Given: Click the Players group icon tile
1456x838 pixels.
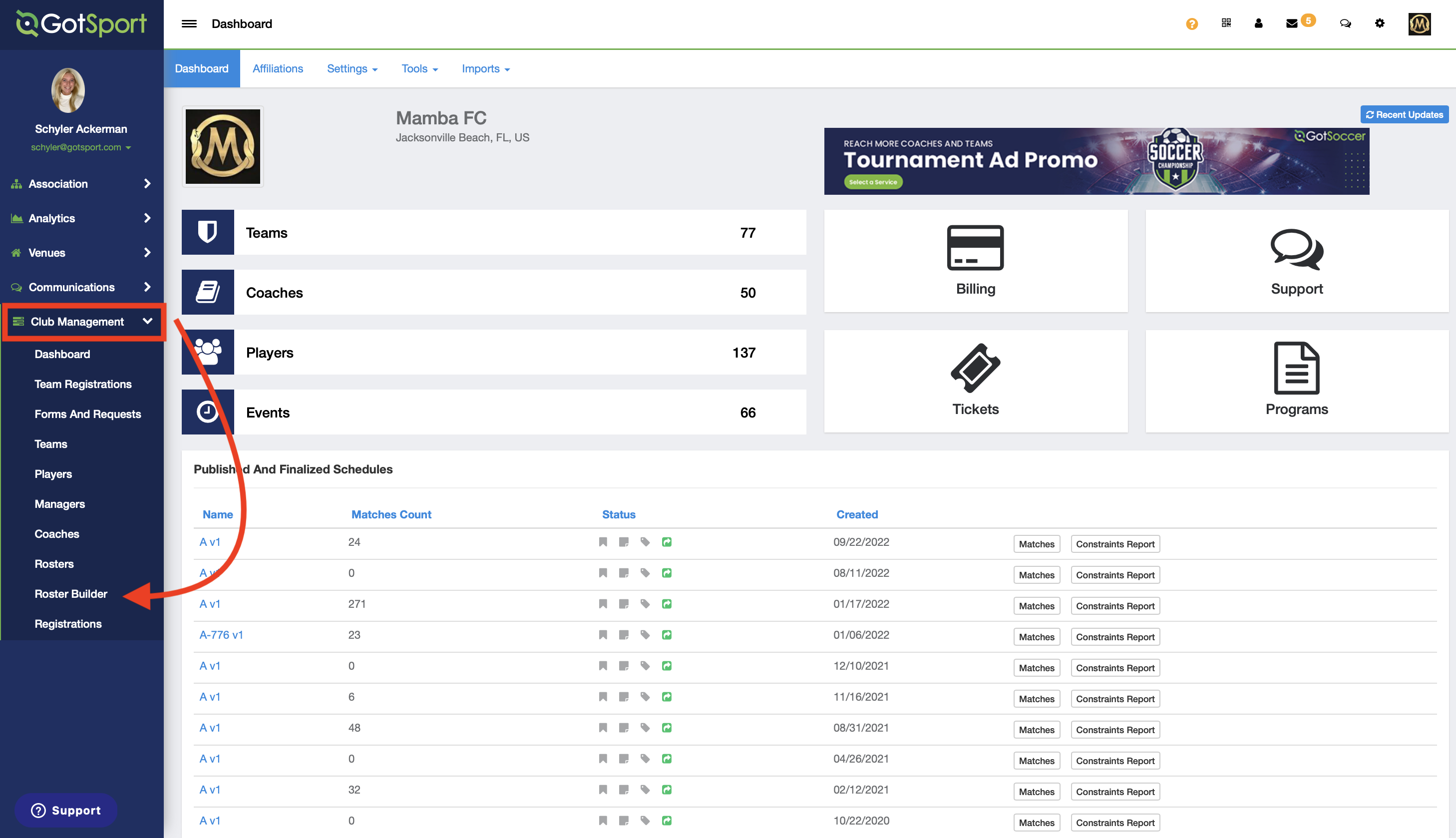Looking at the screenshot, I should tap(208, 352).
